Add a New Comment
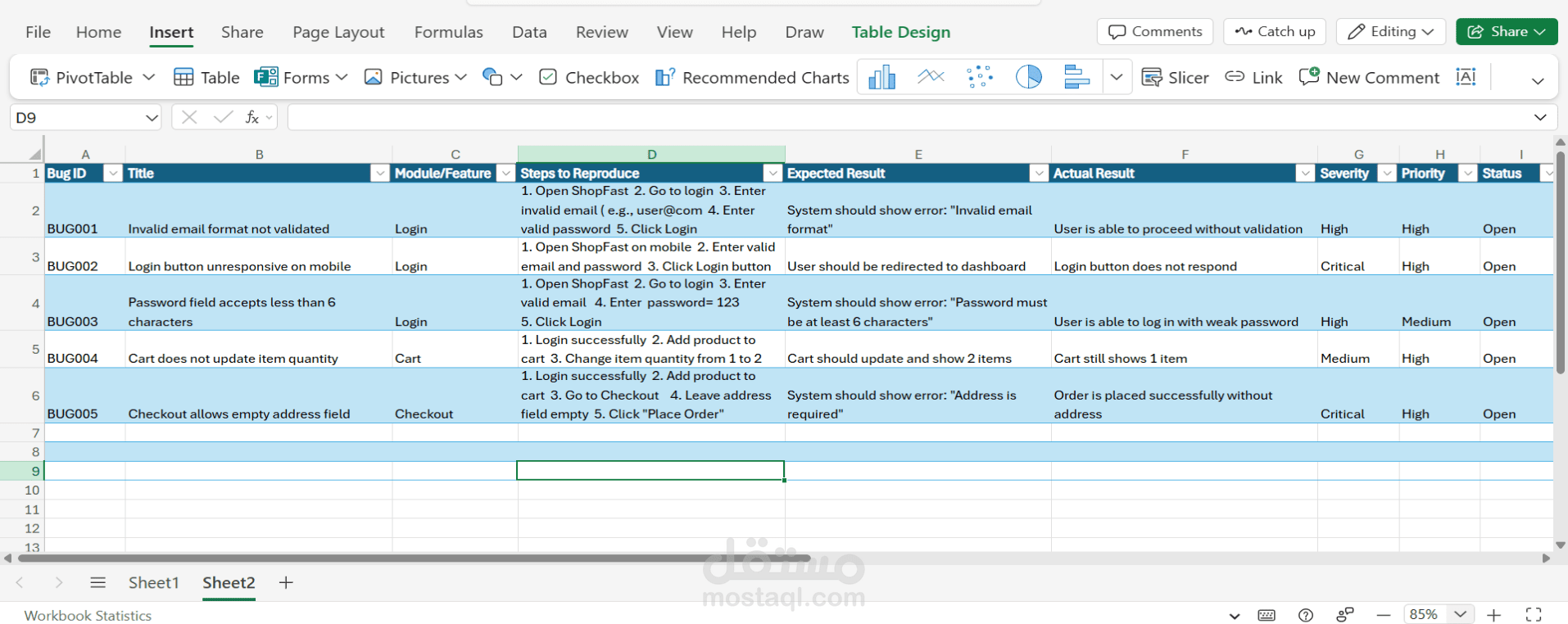This screenshot has height=624, width=1568. pos(1369,77)
